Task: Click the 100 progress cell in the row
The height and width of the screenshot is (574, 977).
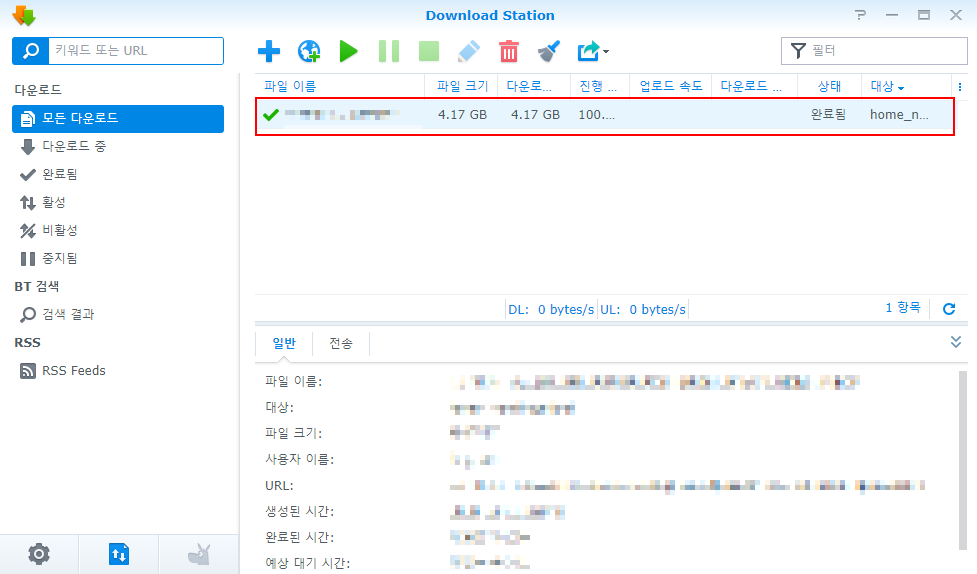Action: tap(596, 115)
